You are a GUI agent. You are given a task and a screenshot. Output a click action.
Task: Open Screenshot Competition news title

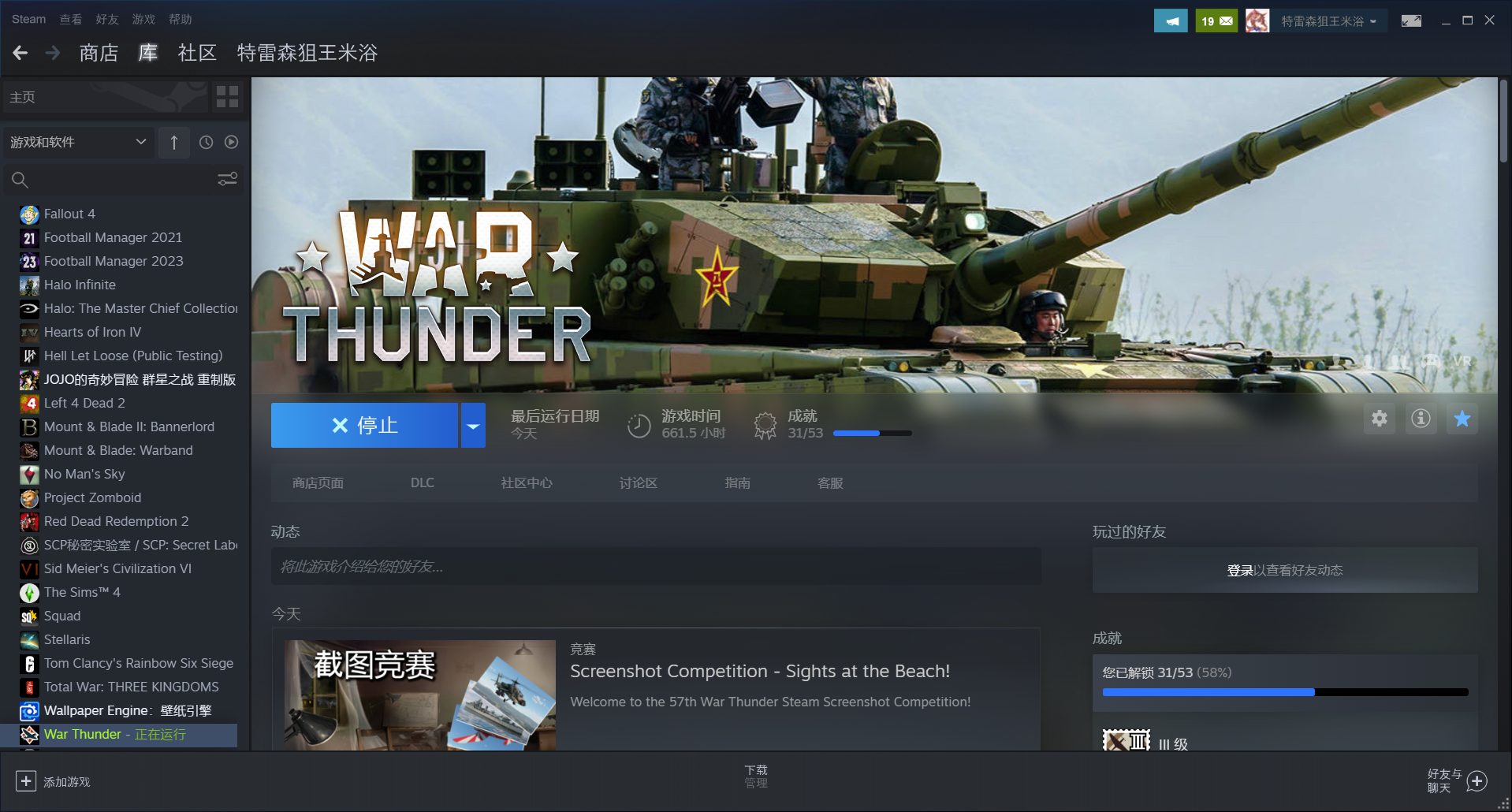[x=760, y=671]
